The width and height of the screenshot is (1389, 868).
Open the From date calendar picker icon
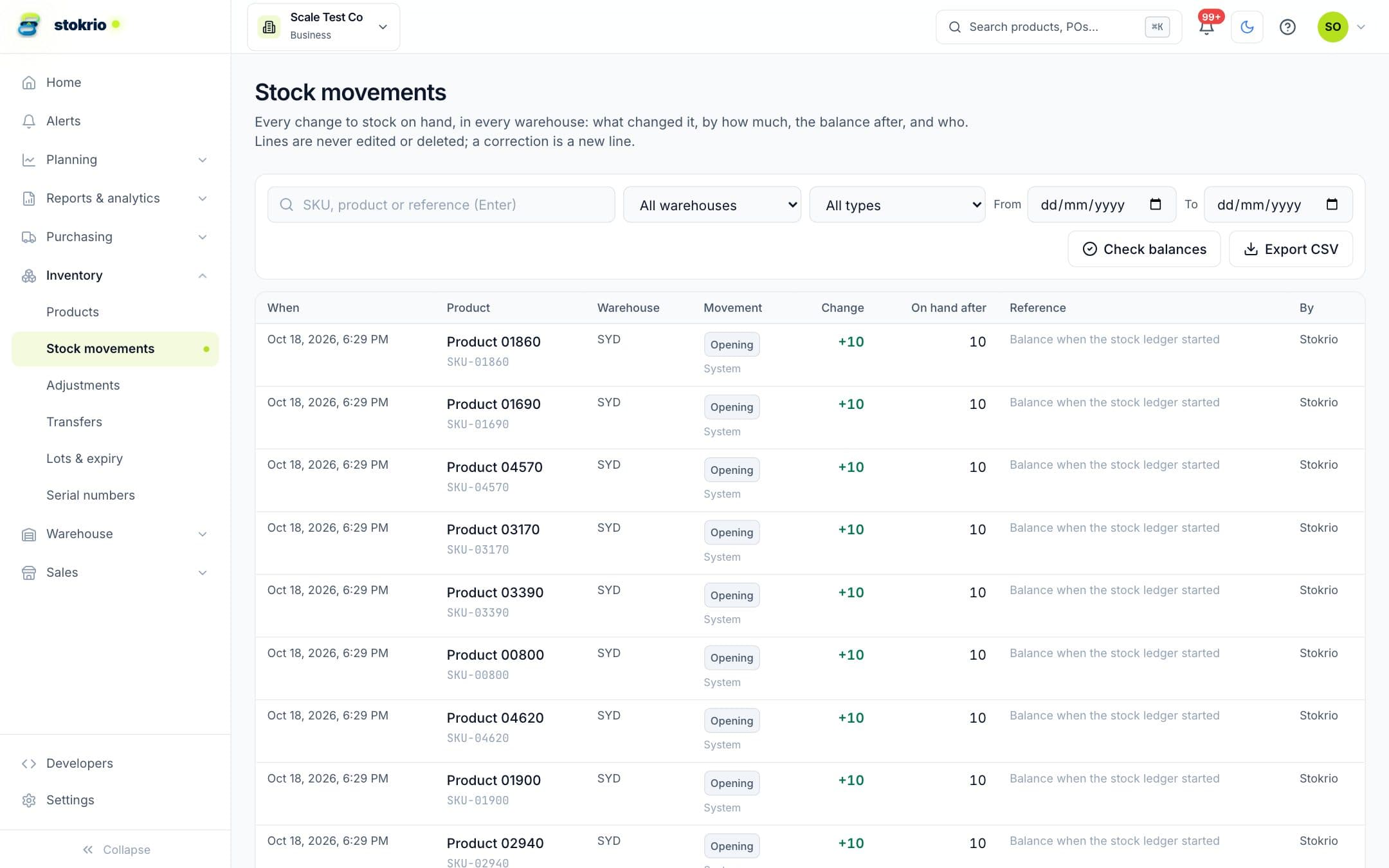pos(1156,204)
